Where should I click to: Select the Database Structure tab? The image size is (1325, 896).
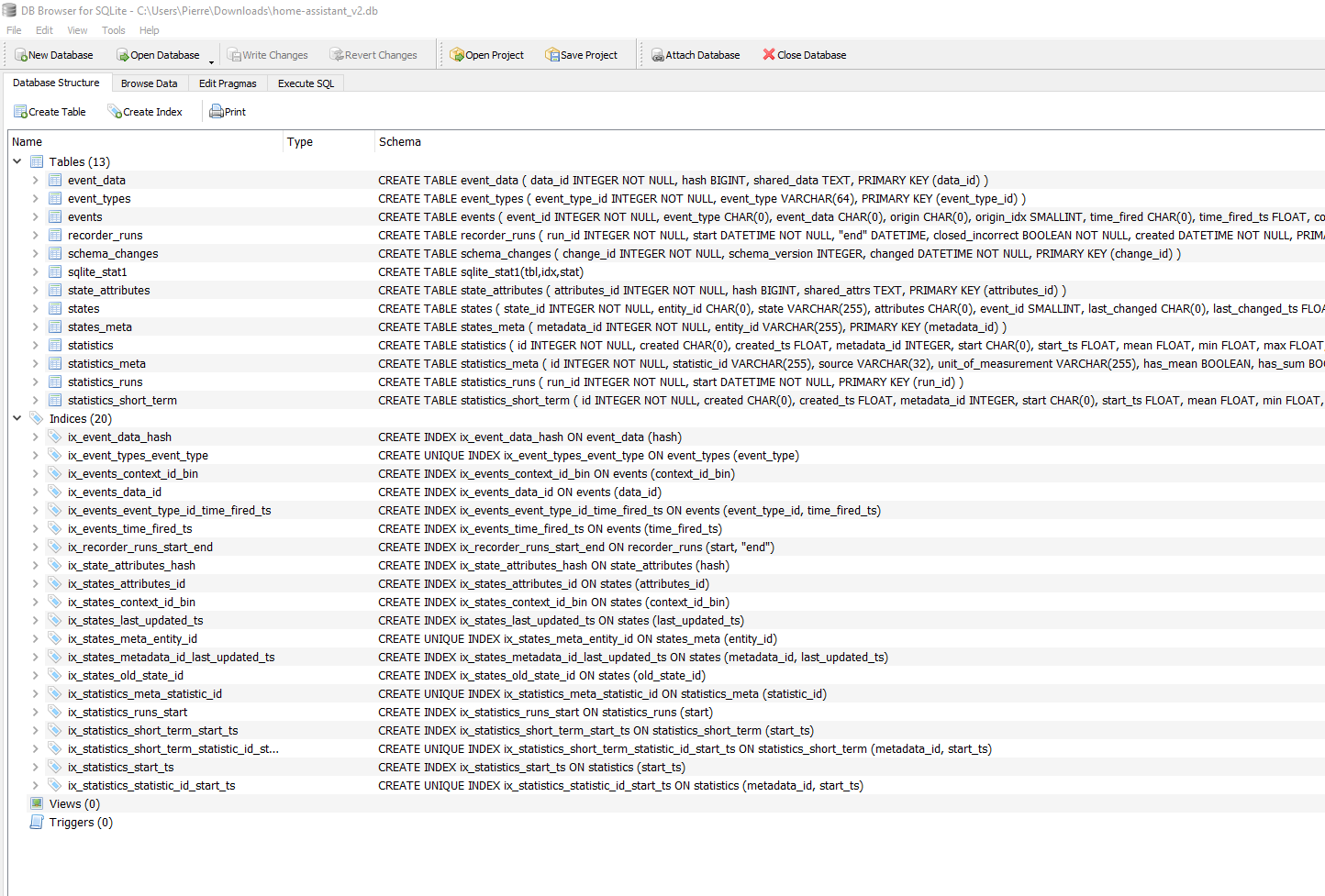point(56,83)
